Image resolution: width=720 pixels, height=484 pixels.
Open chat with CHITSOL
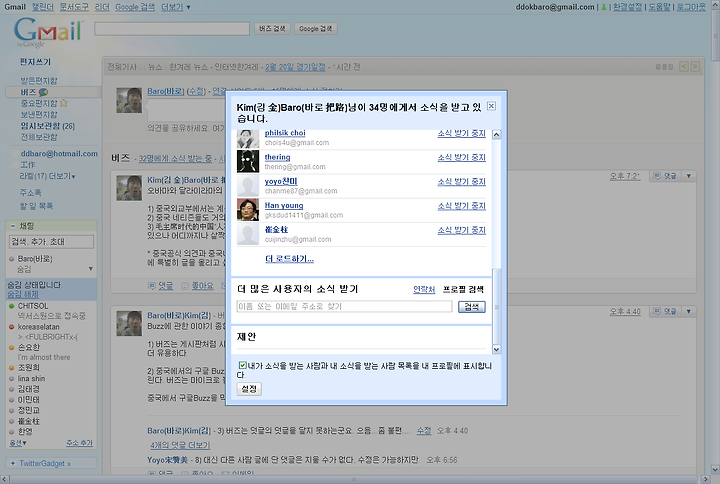point(33,306)
